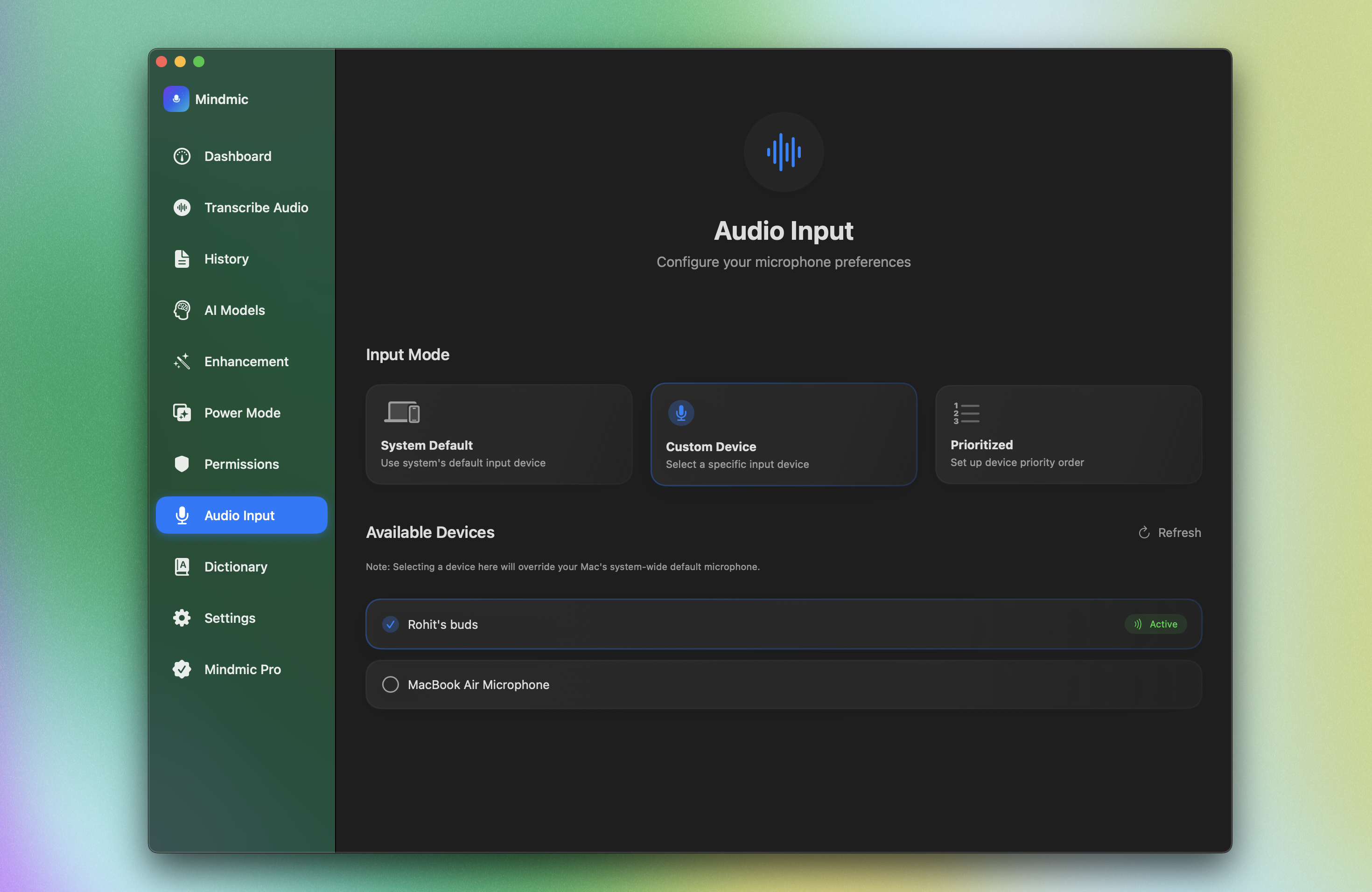Select the Prioritized input mode card
The image size is (1372, 892).
tap(1068, 434)
